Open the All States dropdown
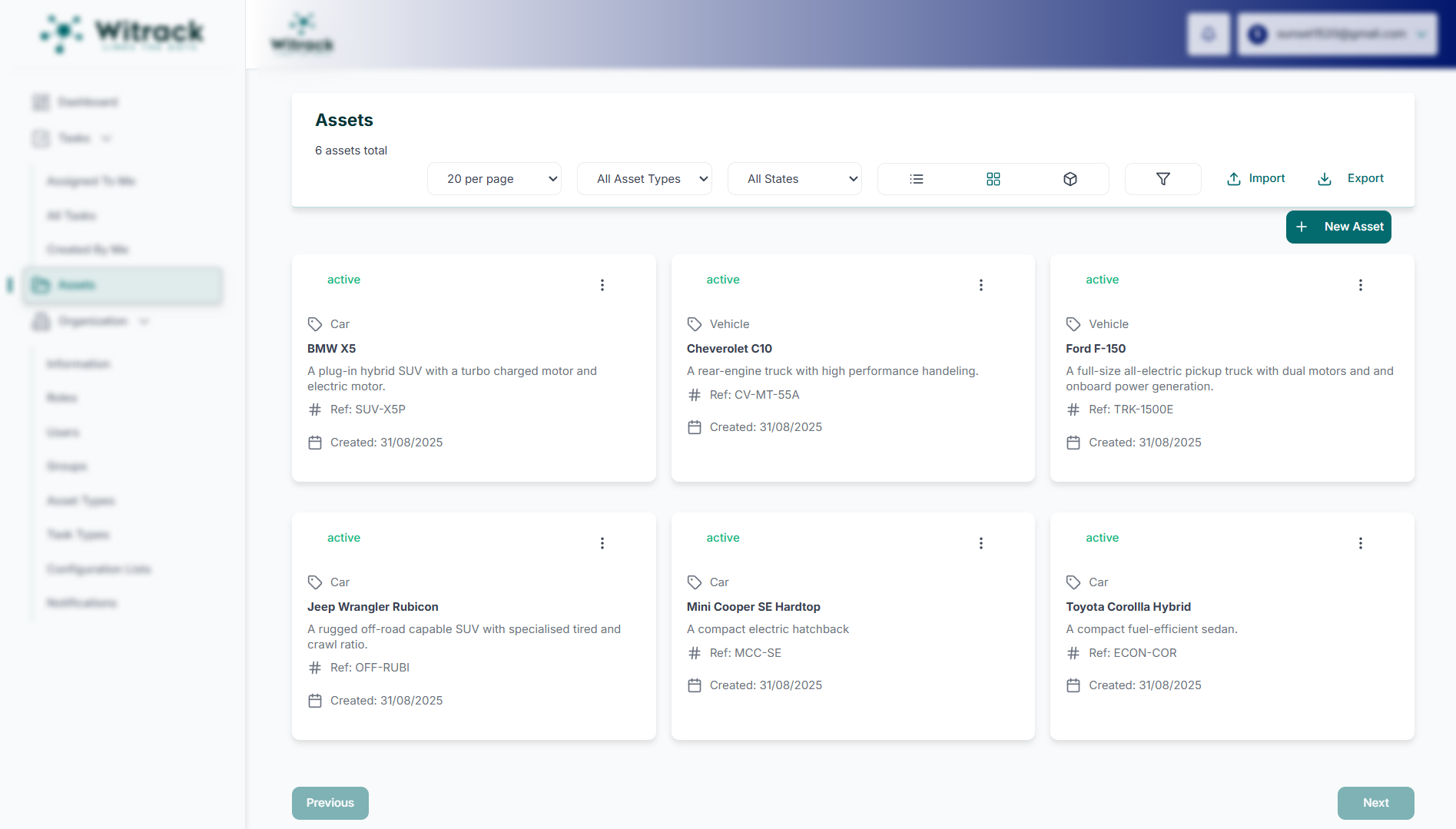 tap(794, 179)
